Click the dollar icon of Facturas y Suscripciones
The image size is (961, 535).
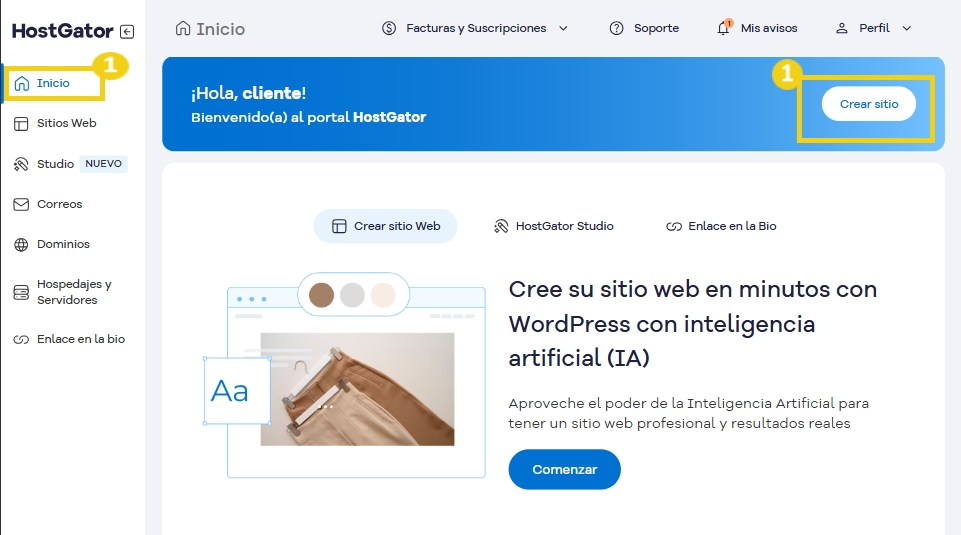coord(389,28)
